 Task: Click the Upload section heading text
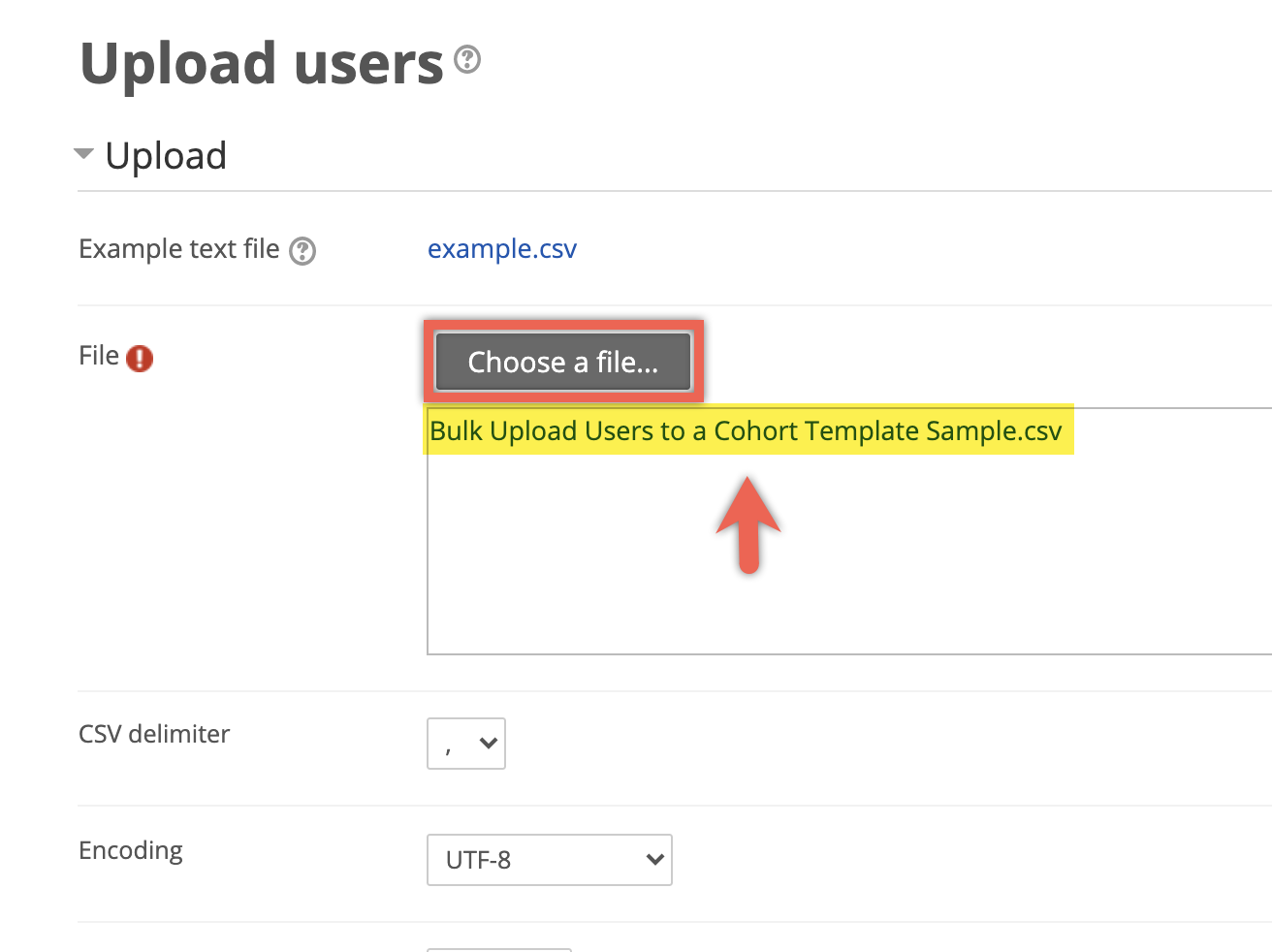coord(166,155)
